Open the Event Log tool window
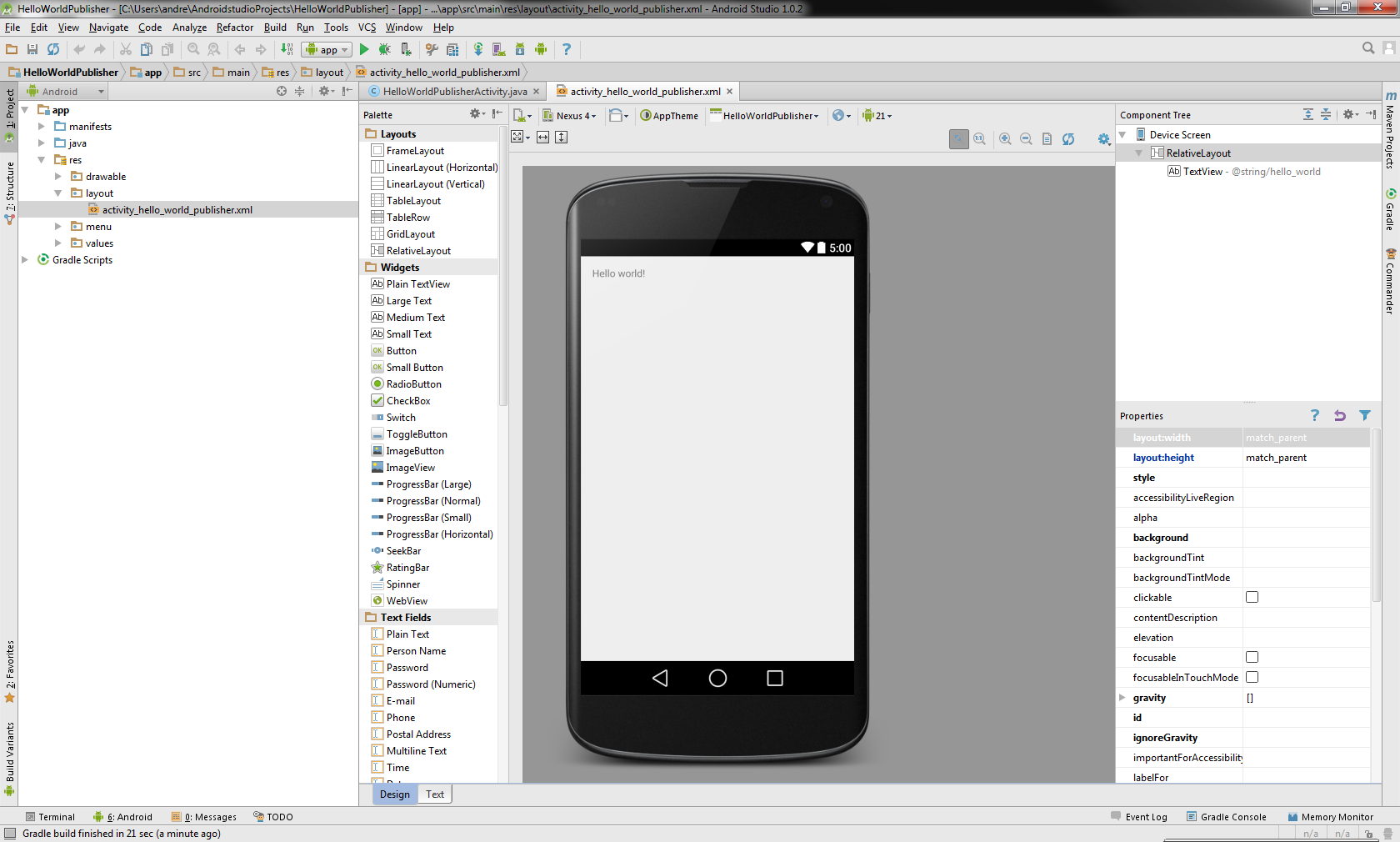The width and height of the screenshot is (1400, 842). (1139, 817)
